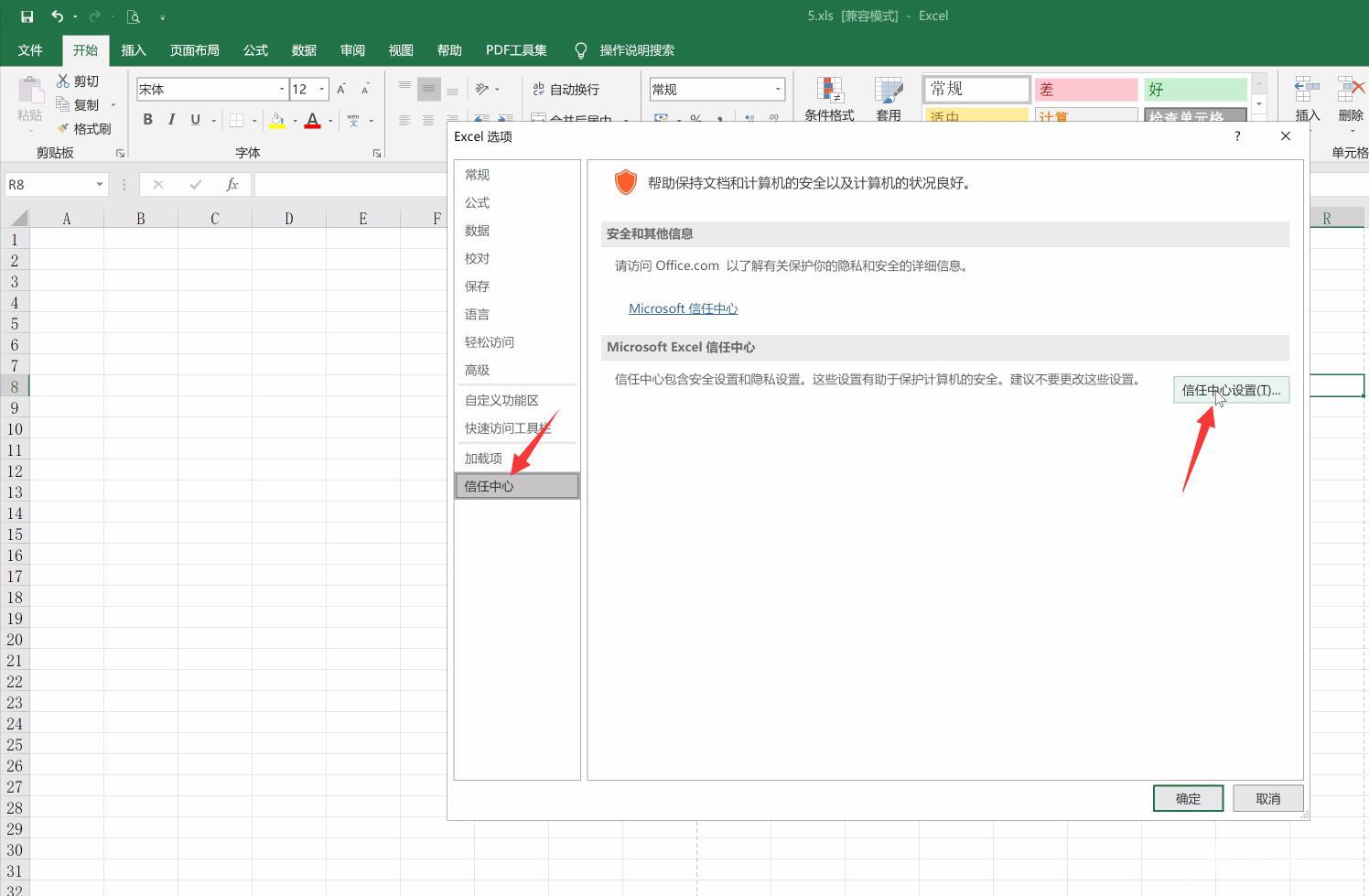Apply the 差 (Bad) pink cell style
The height and width of the screenshot is (896, 1369).
pos(1086,89)
